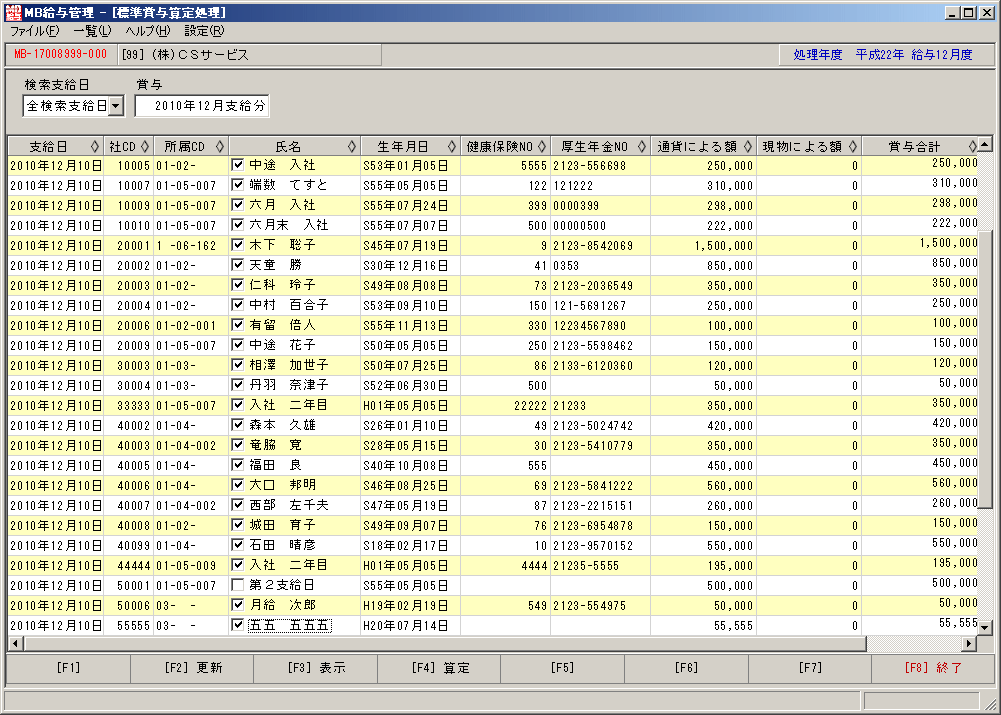Open the 設定(R) menu
This screenshot has height=715, width=1001.
(x=204, y=31)
